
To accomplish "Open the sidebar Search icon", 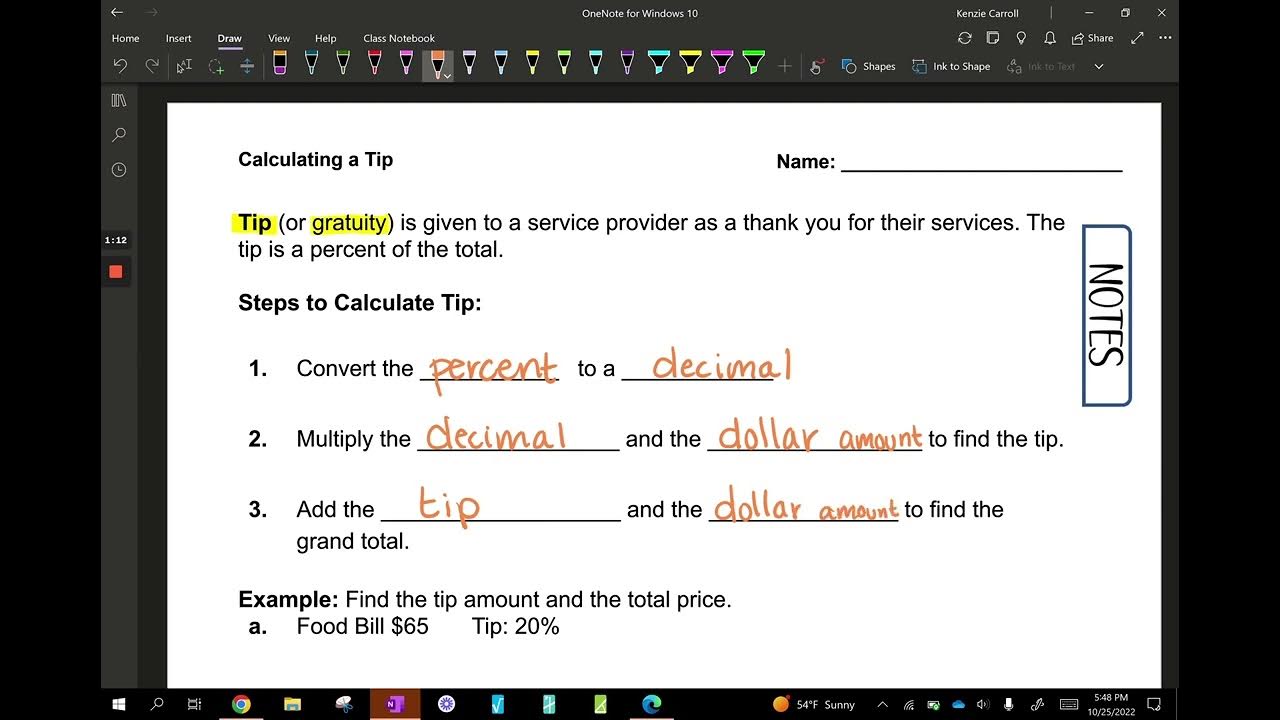I will (x=119, y=135).
